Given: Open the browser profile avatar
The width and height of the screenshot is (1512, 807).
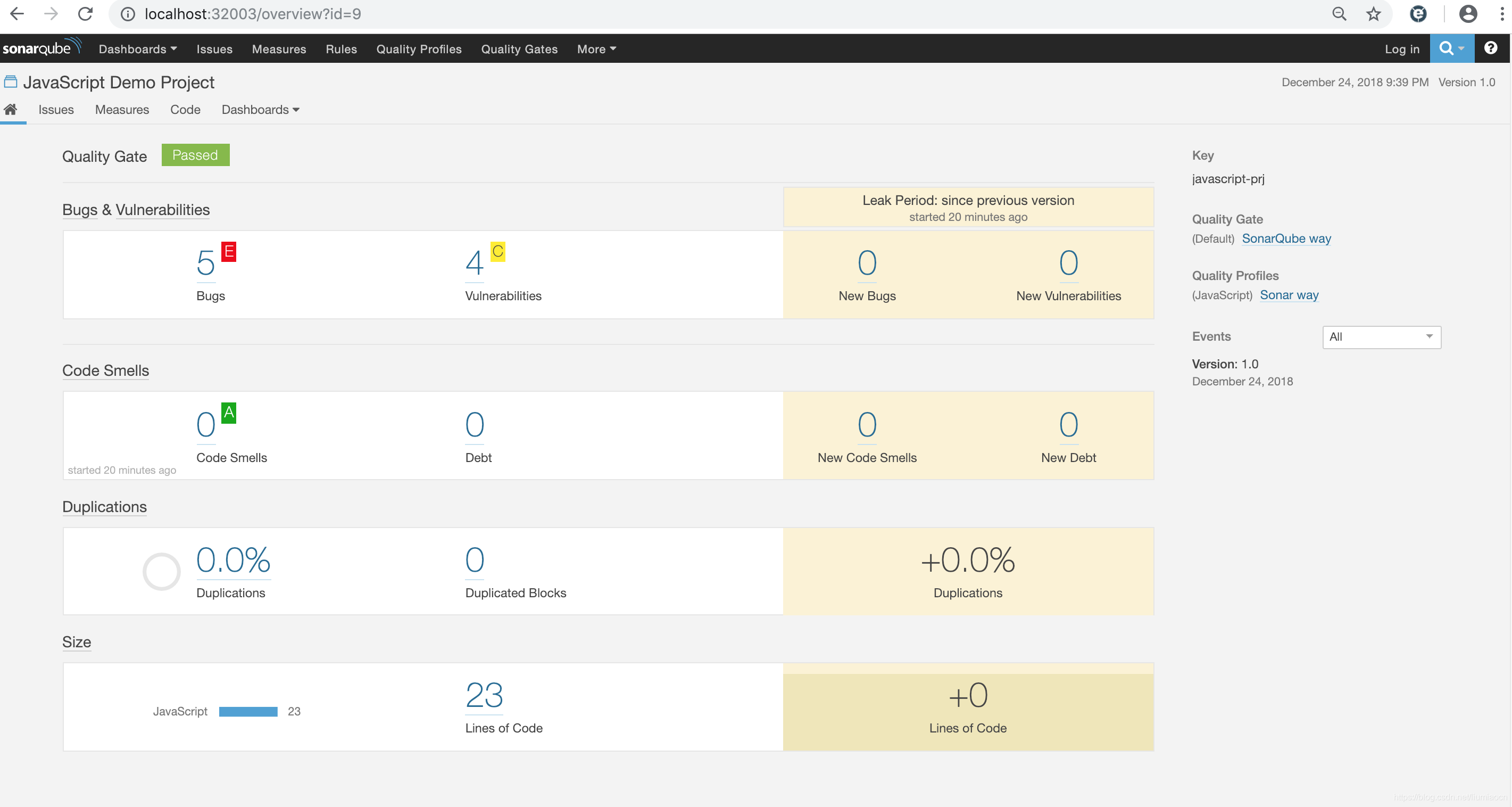Looking at the screenshot, I should click(x=1468, y=14).
